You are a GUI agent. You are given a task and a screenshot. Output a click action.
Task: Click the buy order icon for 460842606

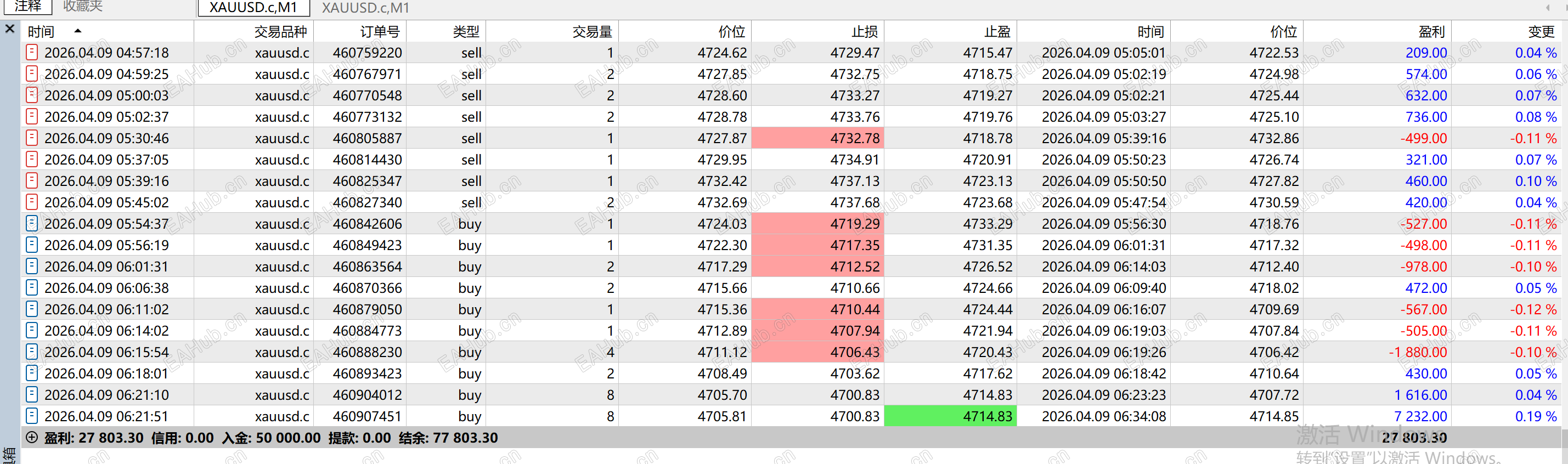(32, 223)
